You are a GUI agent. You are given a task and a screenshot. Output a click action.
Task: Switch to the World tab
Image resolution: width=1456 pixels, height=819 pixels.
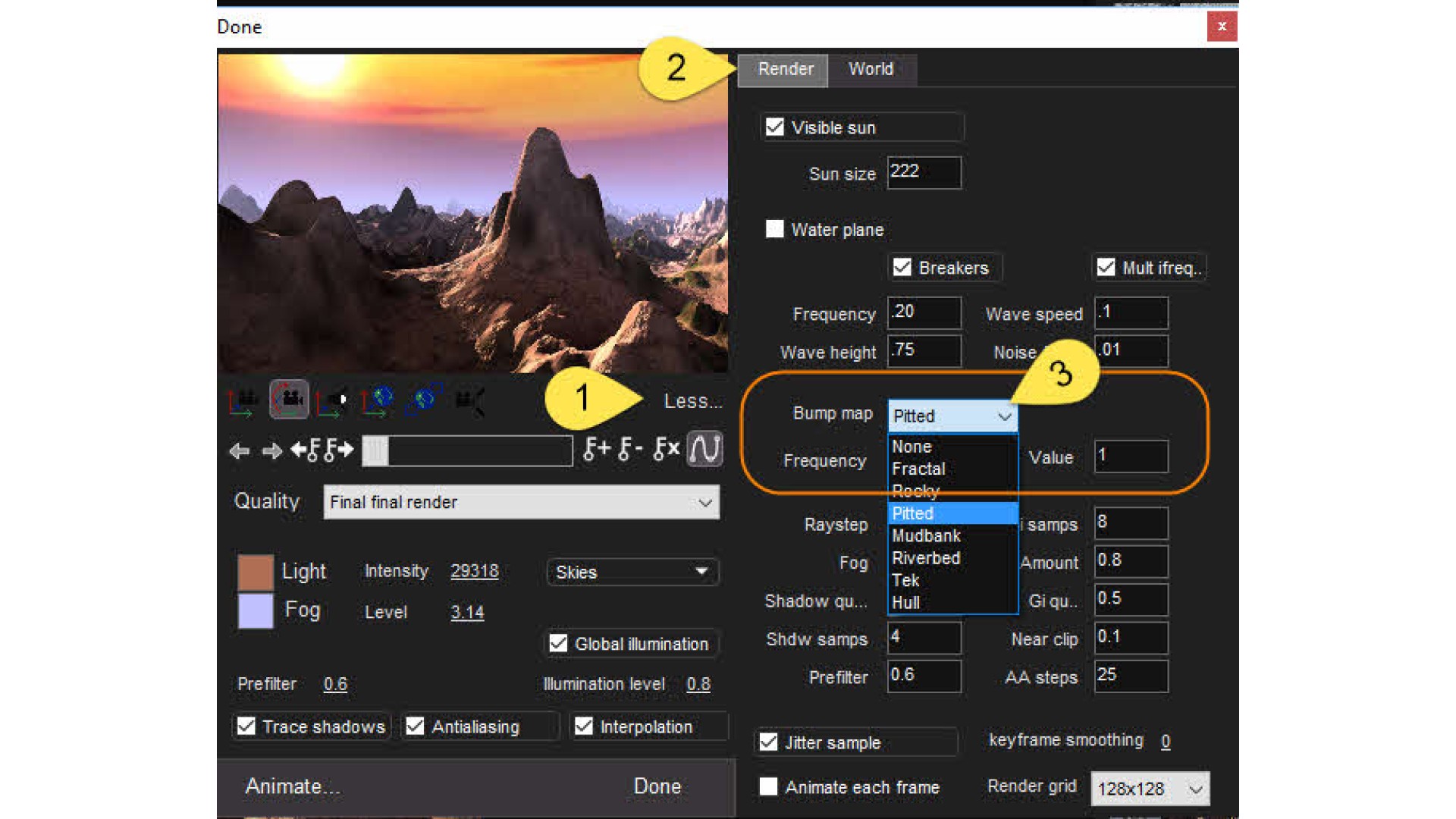click(x=871, y=69)
